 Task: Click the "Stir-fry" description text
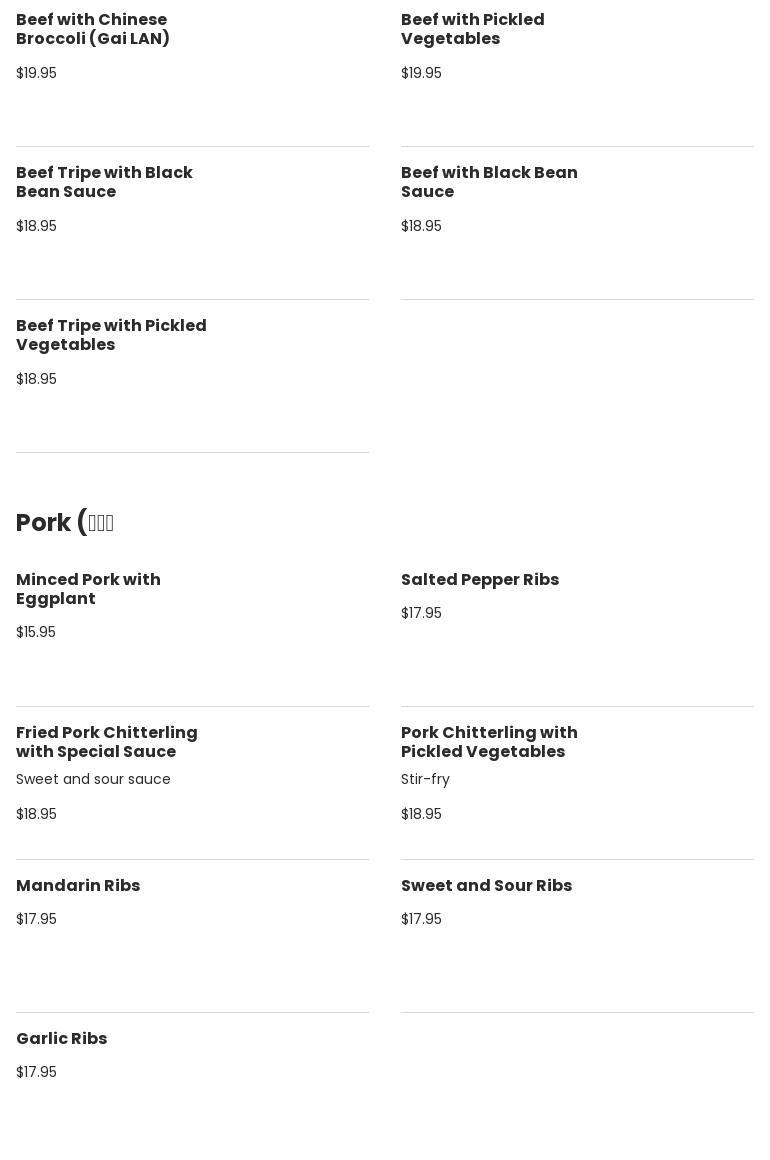[x=425, y=779]
